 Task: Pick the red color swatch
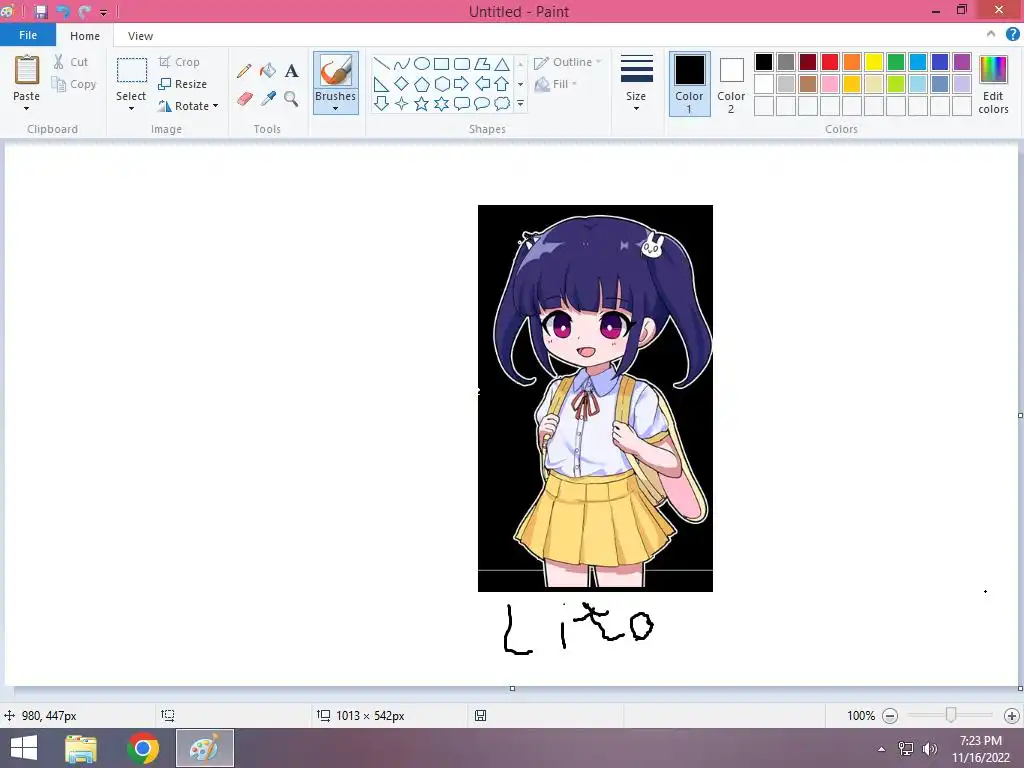pyautogui.click(x=830, y=62)
